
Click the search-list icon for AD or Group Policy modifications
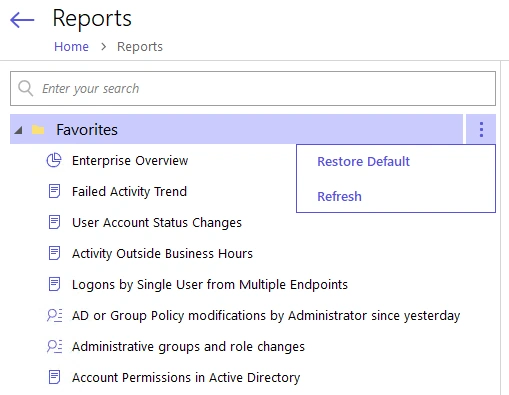(x=54, y=315)
